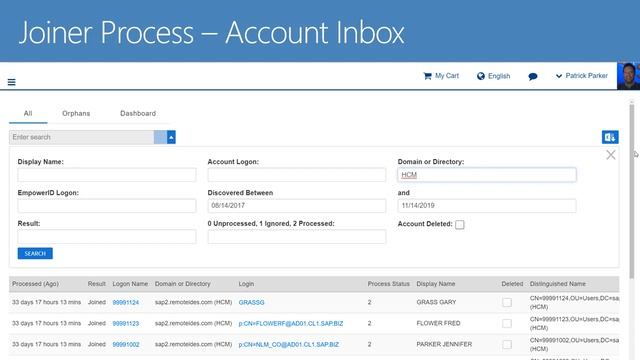Image resolution: width=640 pixels, height=360 pixels.
Task: Click the Discovered Between date 08/14/2017
Action: [297, 206]
